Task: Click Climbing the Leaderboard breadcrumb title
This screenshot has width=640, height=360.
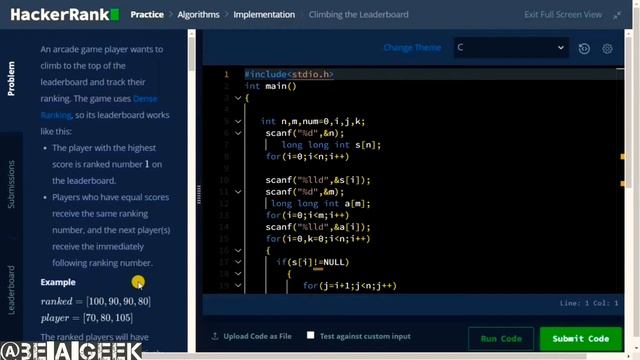Action: point(358,15)
